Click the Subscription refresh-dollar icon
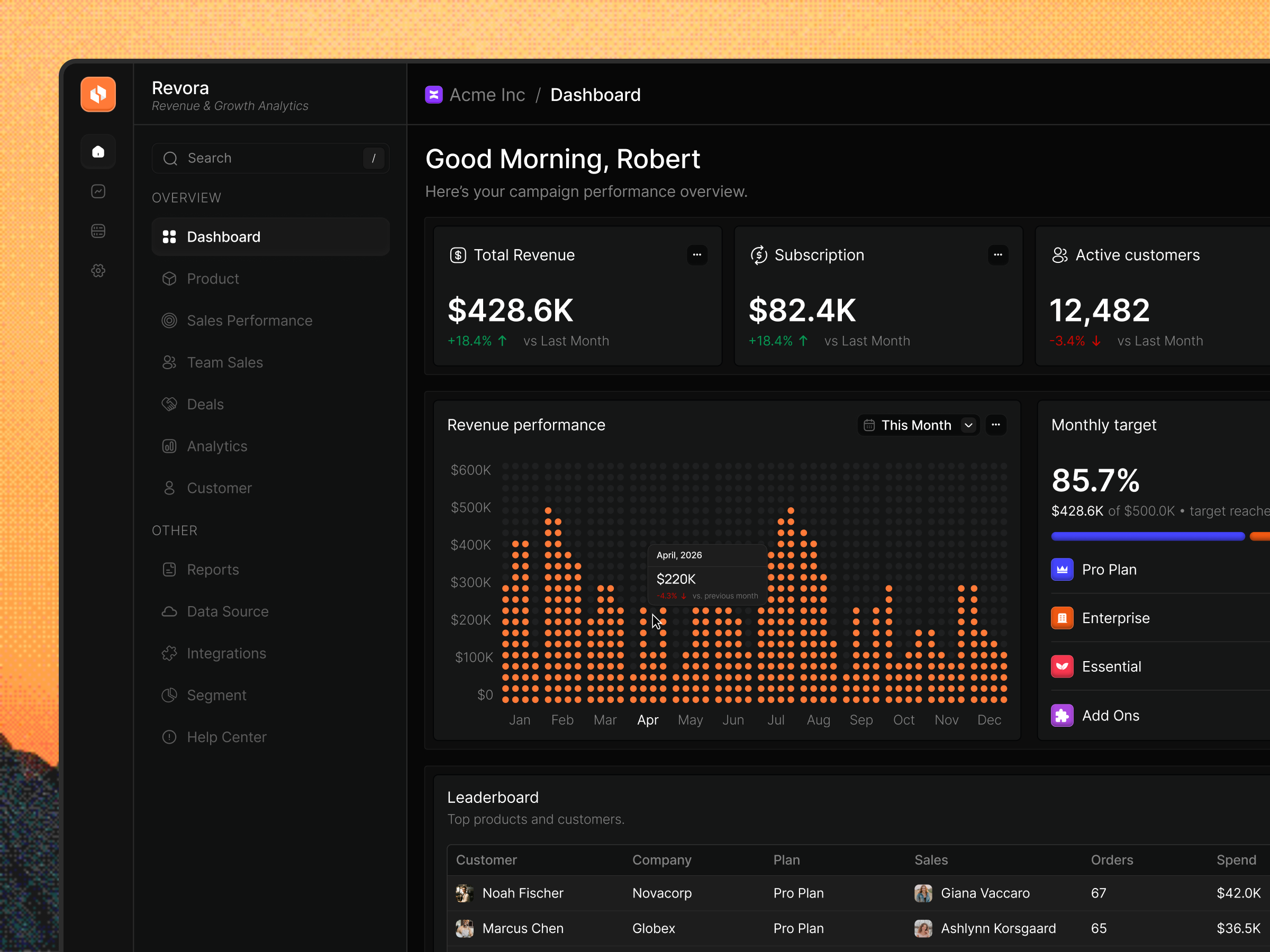 point(758,255)
